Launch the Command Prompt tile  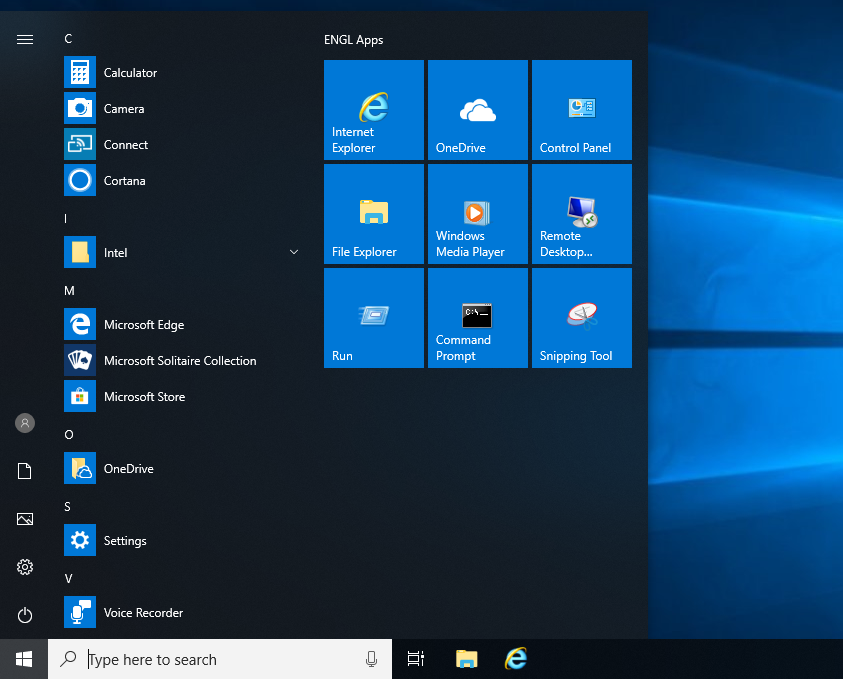[x=477, y=318]
